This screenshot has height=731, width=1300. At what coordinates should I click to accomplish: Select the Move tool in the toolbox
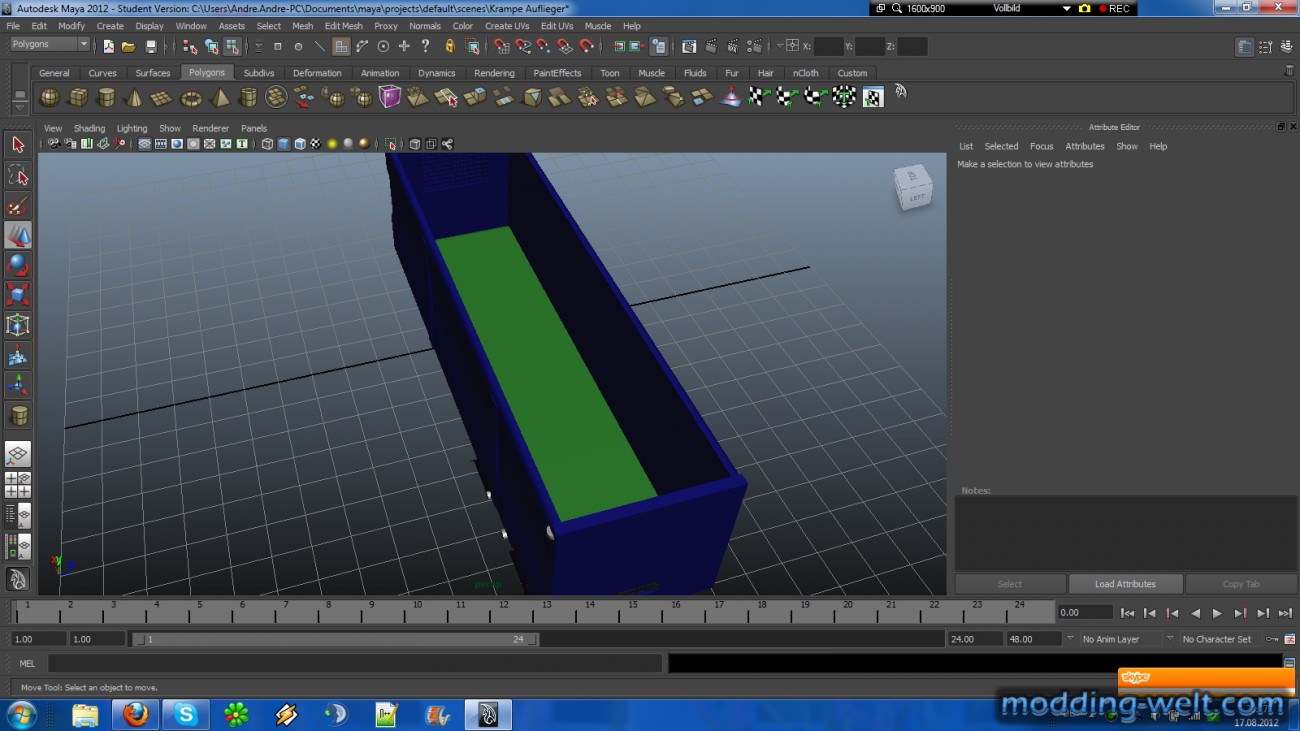point(17,235)
